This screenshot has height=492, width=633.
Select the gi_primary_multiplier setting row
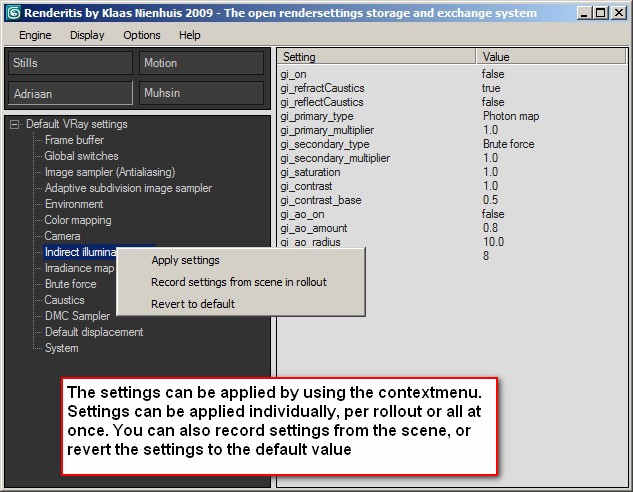452,130
